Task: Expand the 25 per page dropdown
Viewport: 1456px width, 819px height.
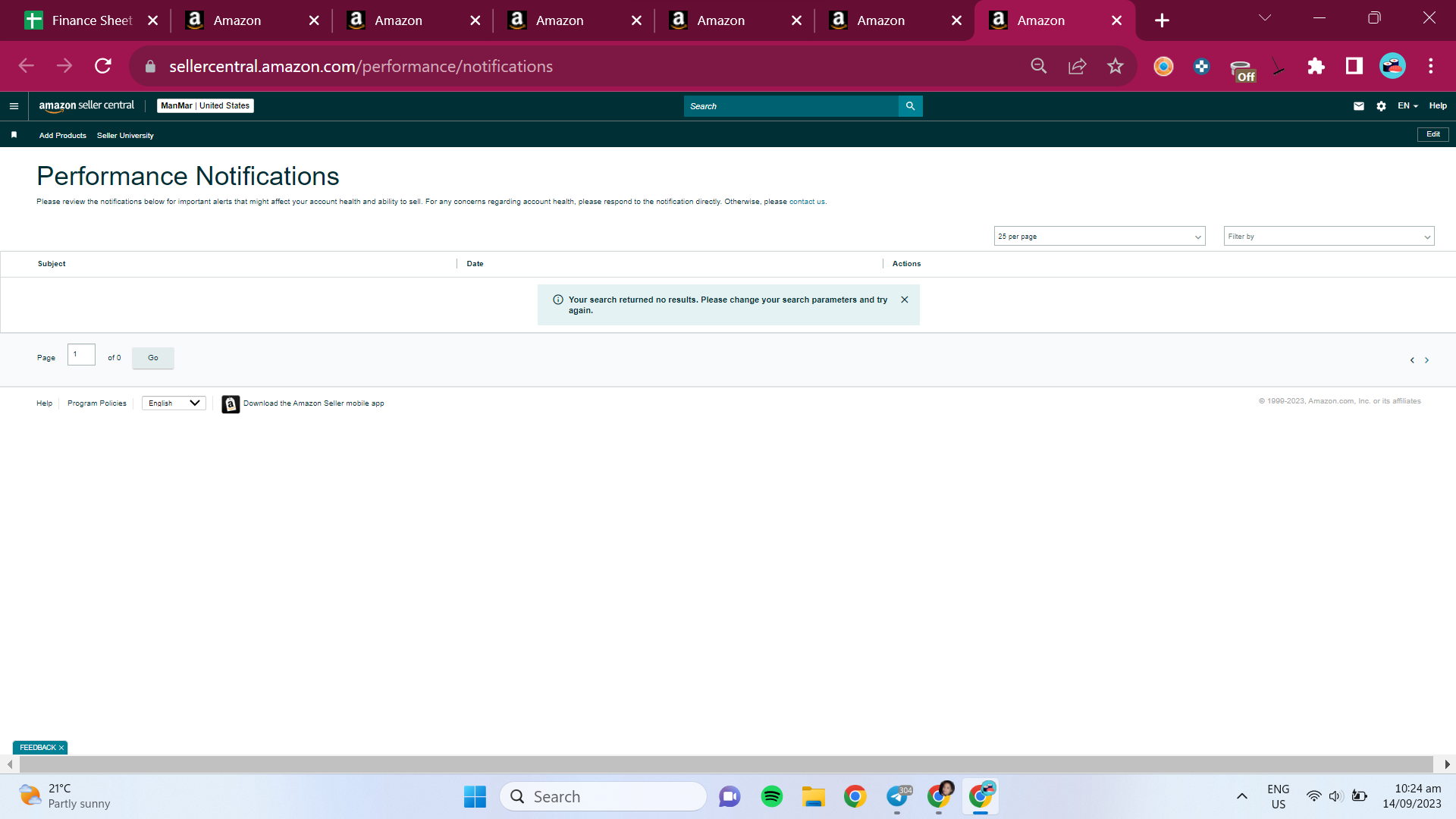Action: point(1100,237)
